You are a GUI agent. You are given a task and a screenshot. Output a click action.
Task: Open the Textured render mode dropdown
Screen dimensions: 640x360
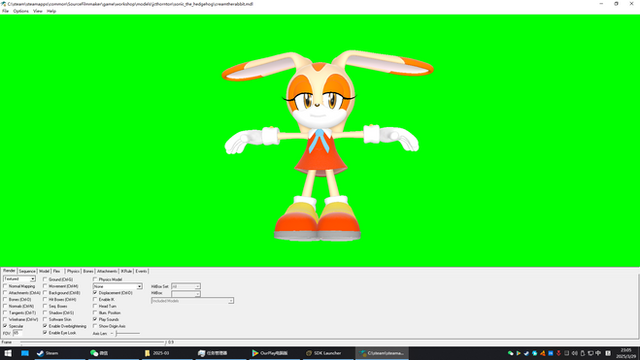coord(20,279)
